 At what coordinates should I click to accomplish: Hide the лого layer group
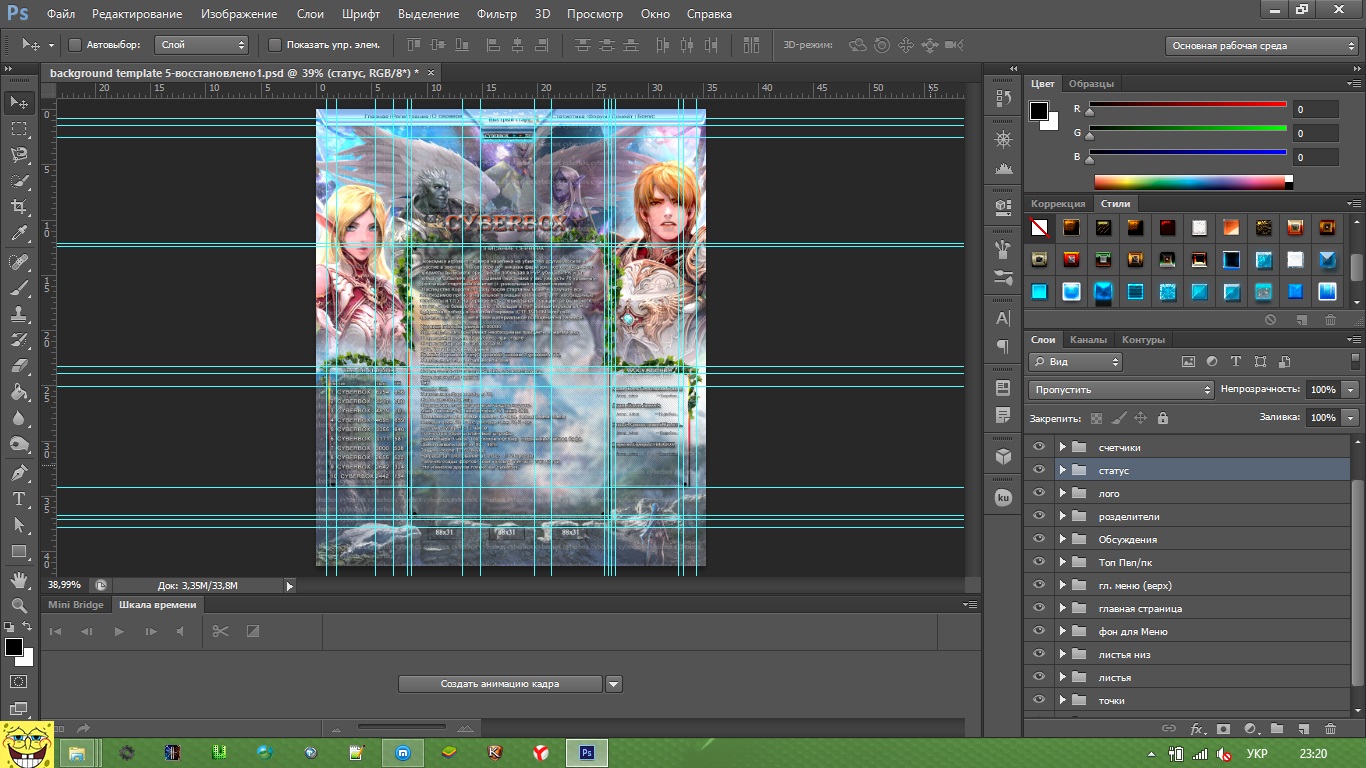point(1038,493)
